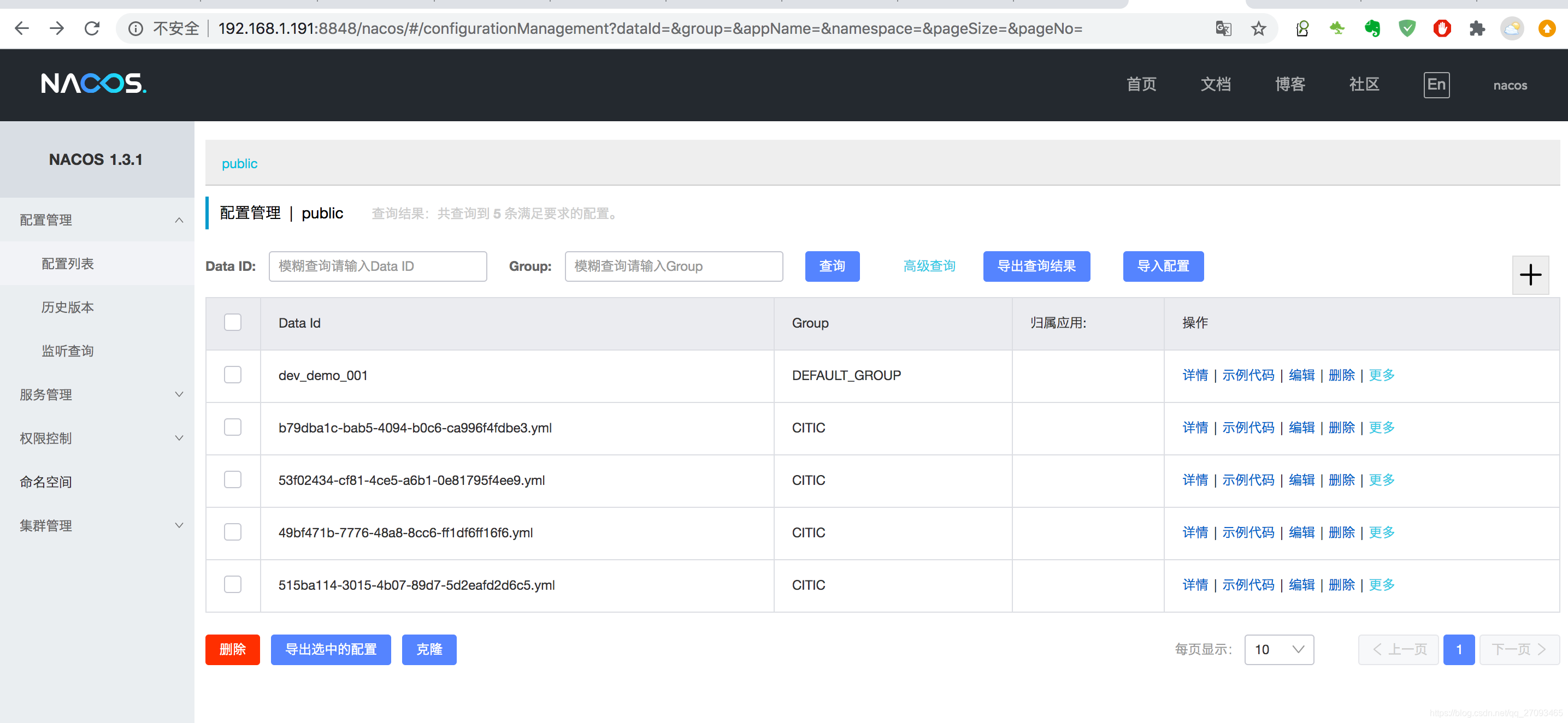
Task: Switch language with the En button
Action: [x=1436, y=85]
